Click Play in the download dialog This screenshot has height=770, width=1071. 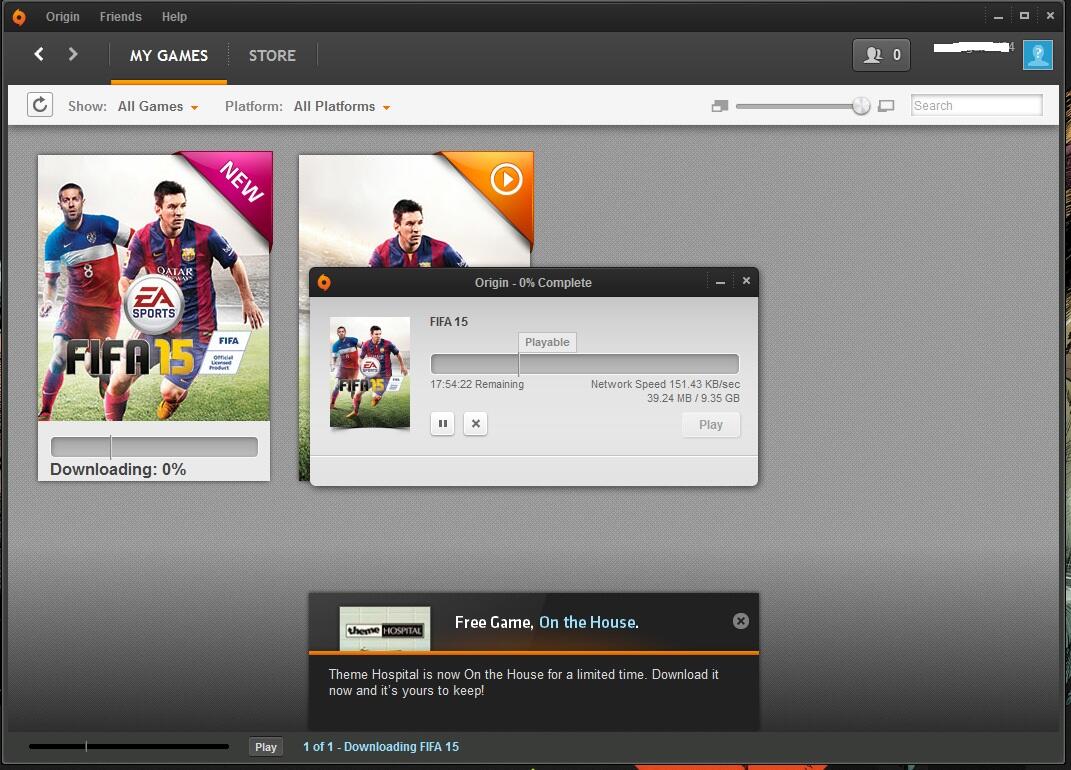[x=710, y=425]
